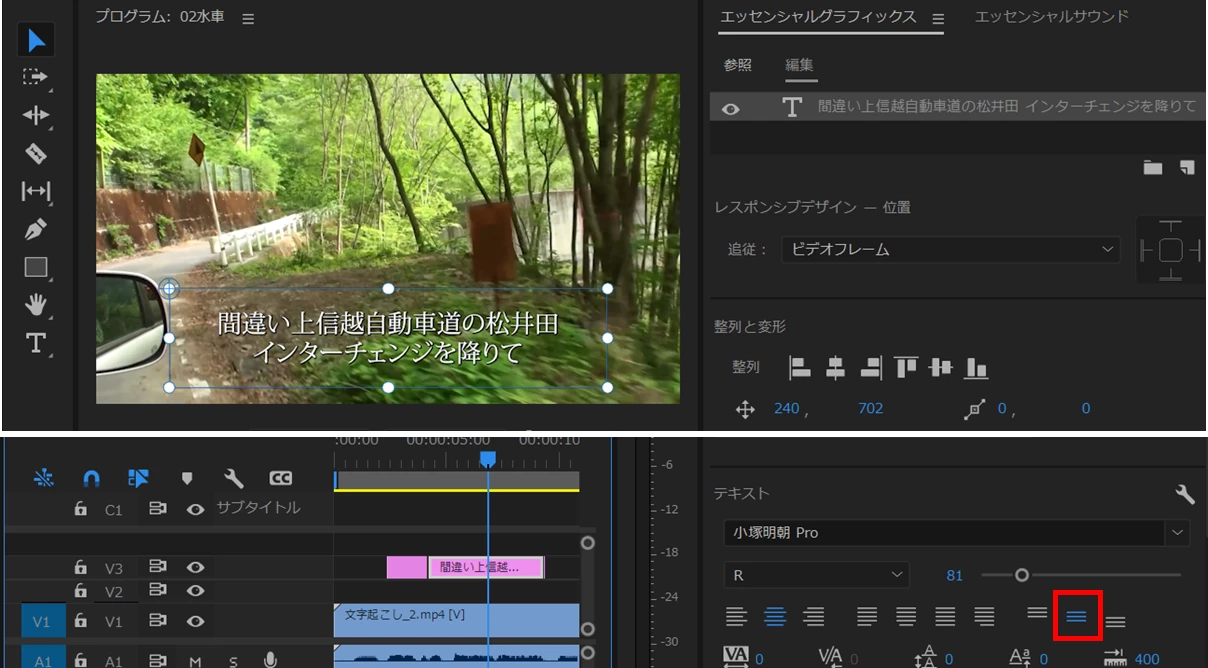The width and height of the screenshot is (1208, 668).
Task: Click the position X value 240
Action: click(x=787, y=408)
